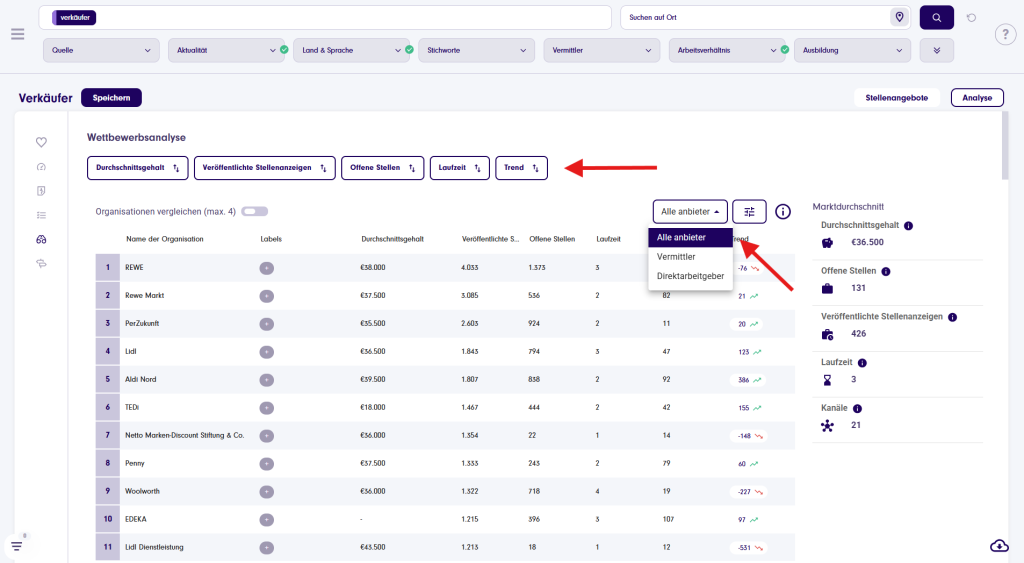Switch to the Stellenangebote tab
The image size is (1024, 563).
[x=896, y=98]
